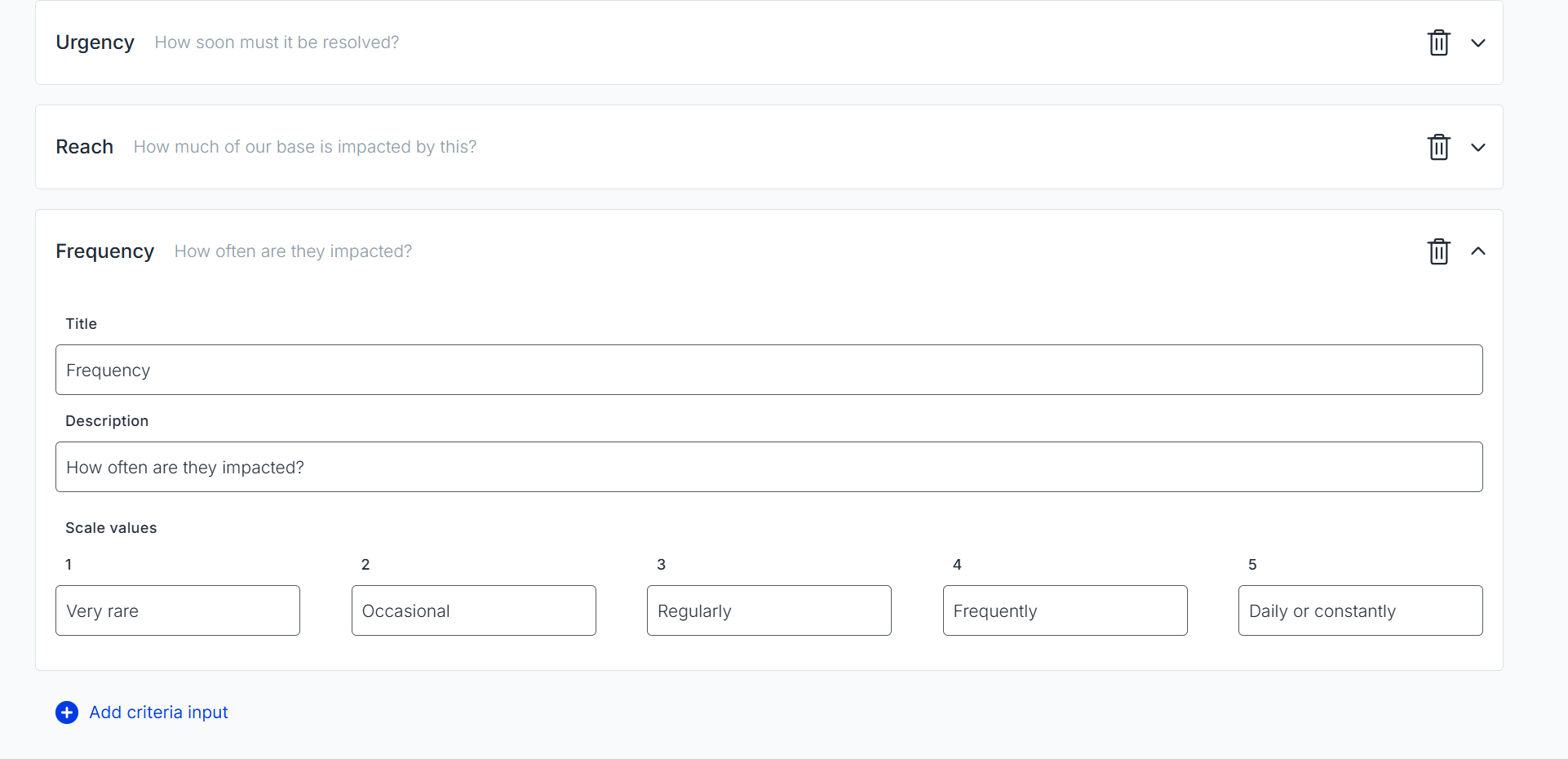The image size is (1568, 759).
Task: Click the Description text field
Action: tap(768, 467)
